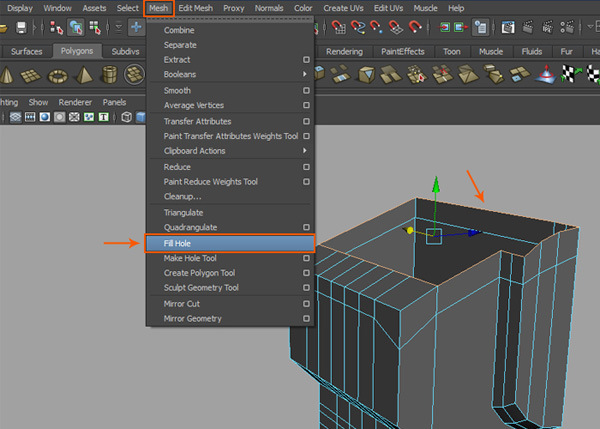Screen dimensions: 600x429
Task: Open Extract options box
Action: point(306,60)
